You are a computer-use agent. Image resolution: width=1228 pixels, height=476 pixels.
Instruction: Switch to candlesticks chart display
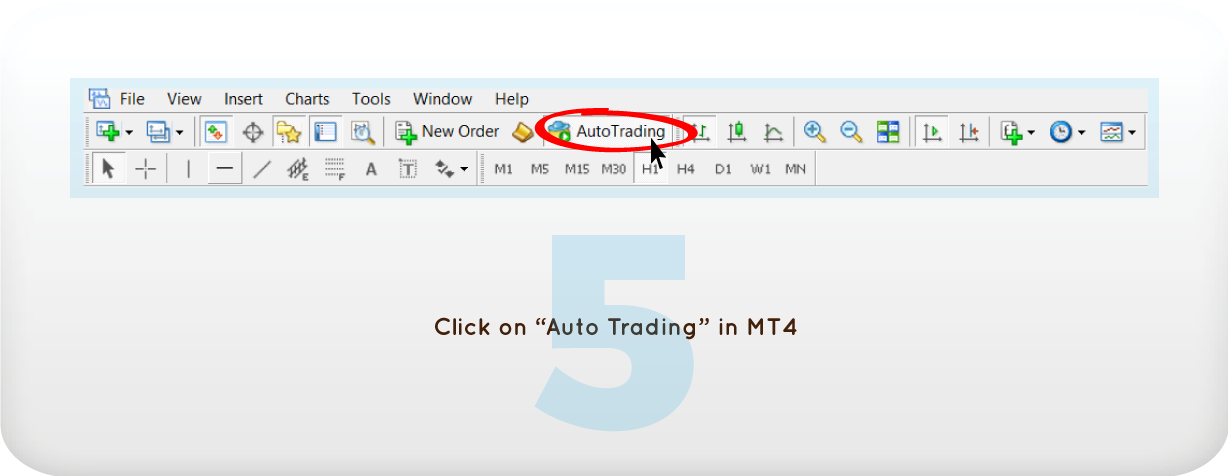(x=737, y=131)
